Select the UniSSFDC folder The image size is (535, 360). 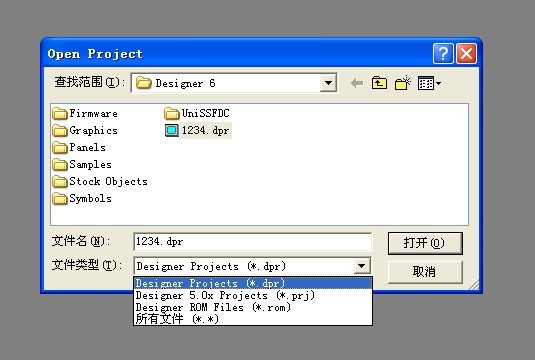pyautogui.click(x=197, y=113)
